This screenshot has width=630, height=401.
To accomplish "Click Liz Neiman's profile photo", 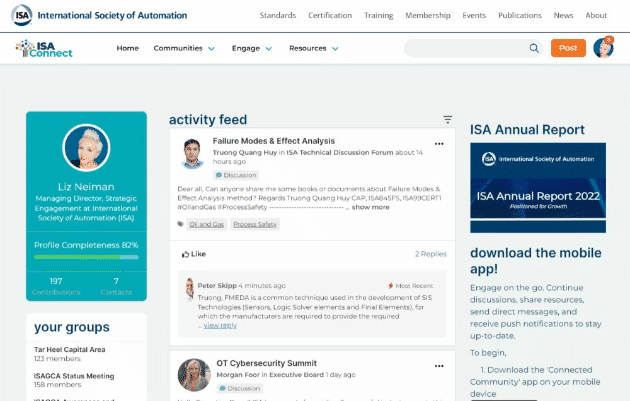I will pyautogui.click(x=86, y=149).
